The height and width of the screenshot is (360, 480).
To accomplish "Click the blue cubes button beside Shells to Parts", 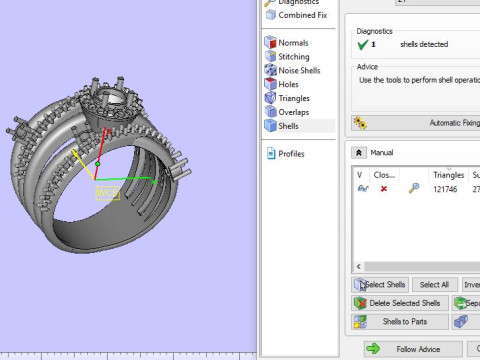I will click(466, 322).
